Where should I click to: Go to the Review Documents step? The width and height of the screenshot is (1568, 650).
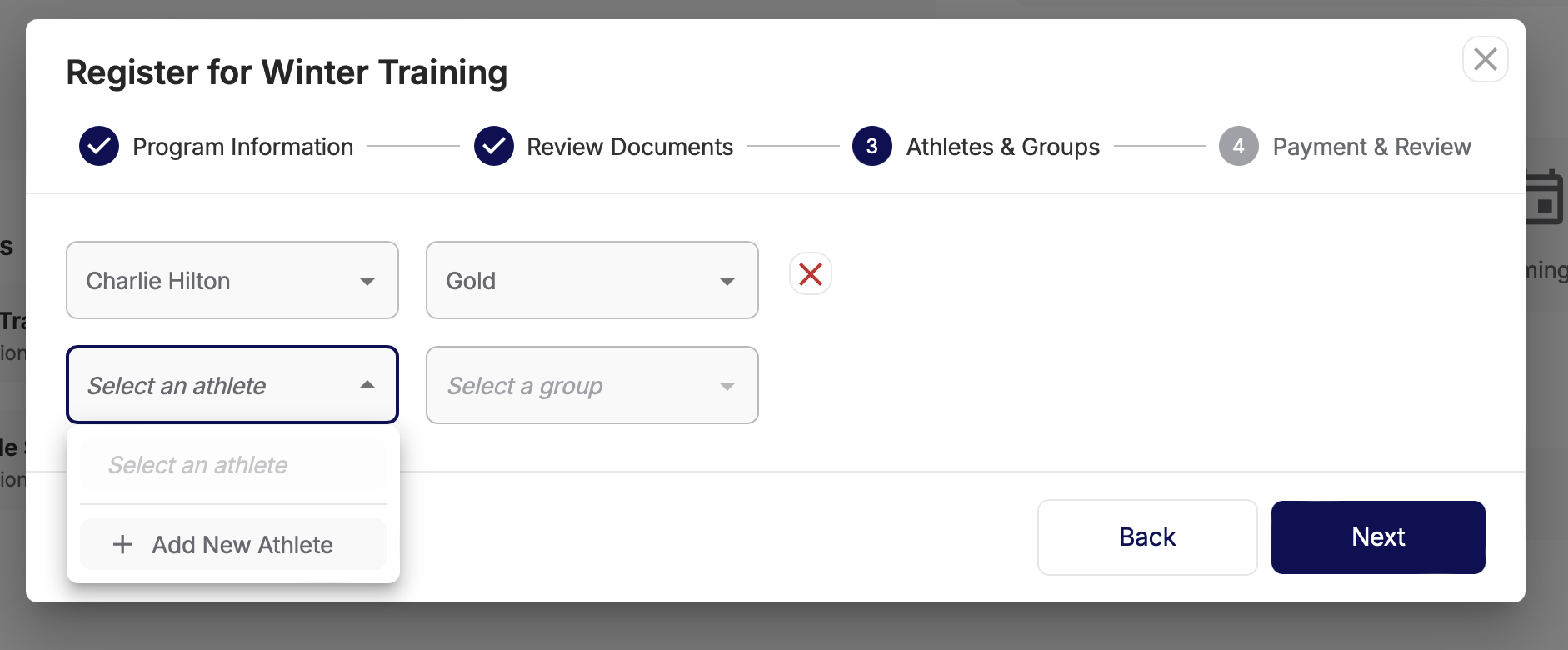[603, 147]
